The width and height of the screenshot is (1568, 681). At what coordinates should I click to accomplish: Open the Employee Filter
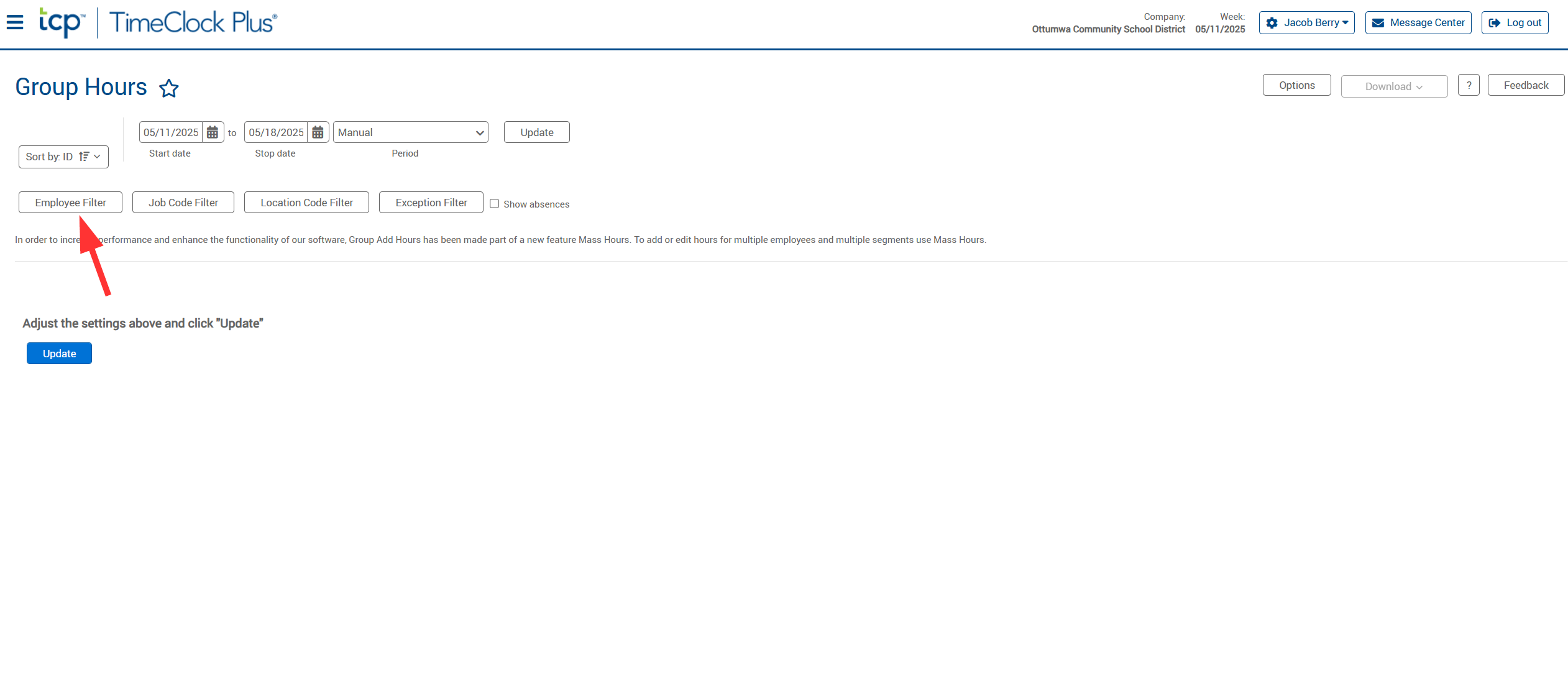(x=70, y=203)
